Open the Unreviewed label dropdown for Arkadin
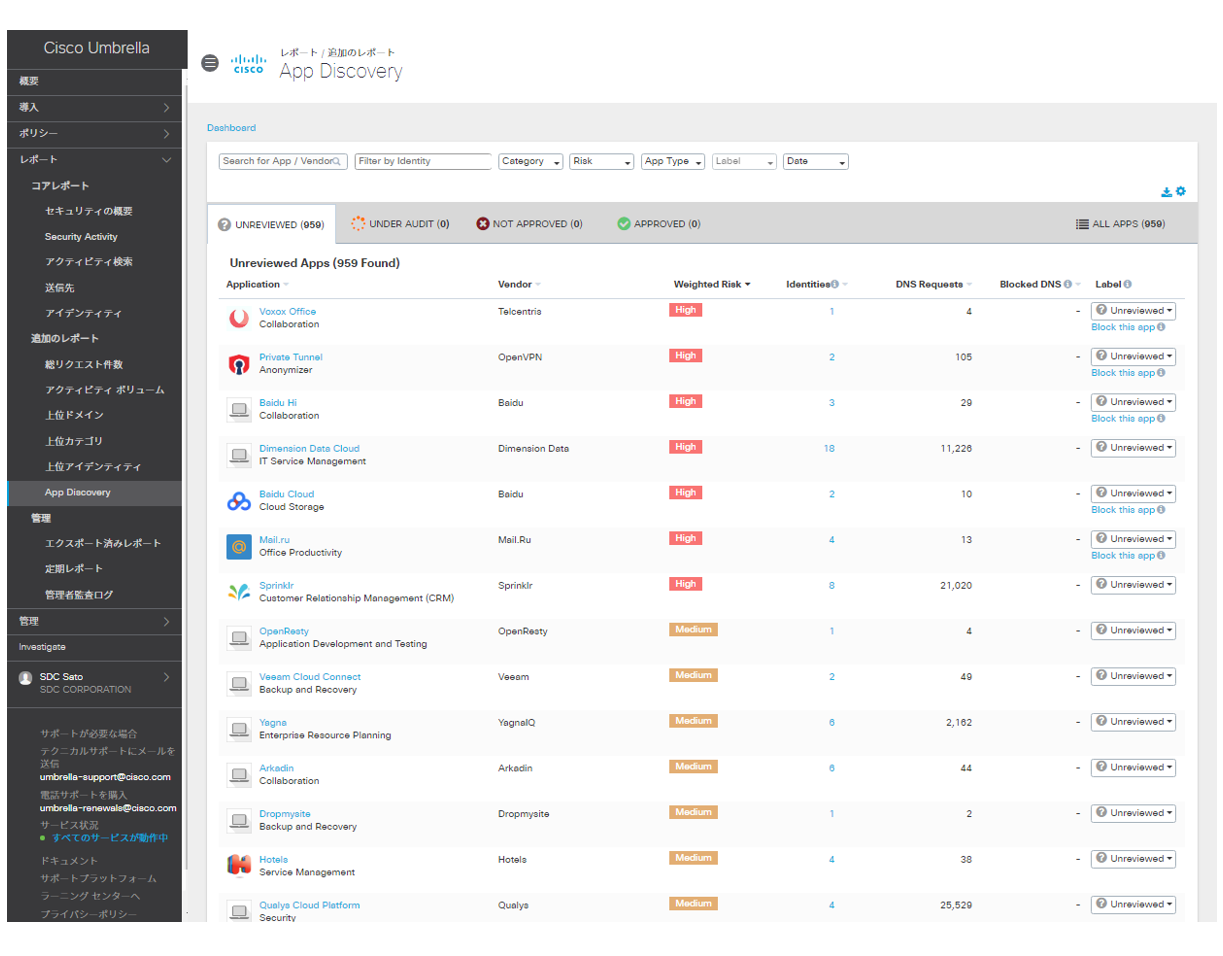Image resolution: width=1223 pixels, height=956 pixels. 1133,768
